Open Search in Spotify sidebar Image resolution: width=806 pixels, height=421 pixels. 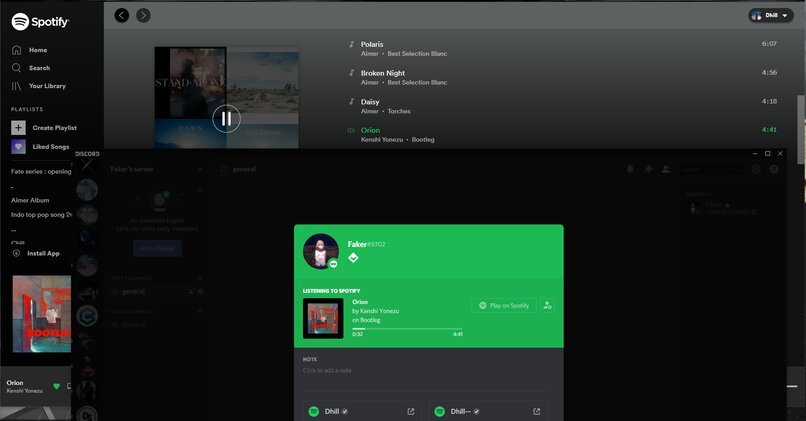click(x=31, y=68)
